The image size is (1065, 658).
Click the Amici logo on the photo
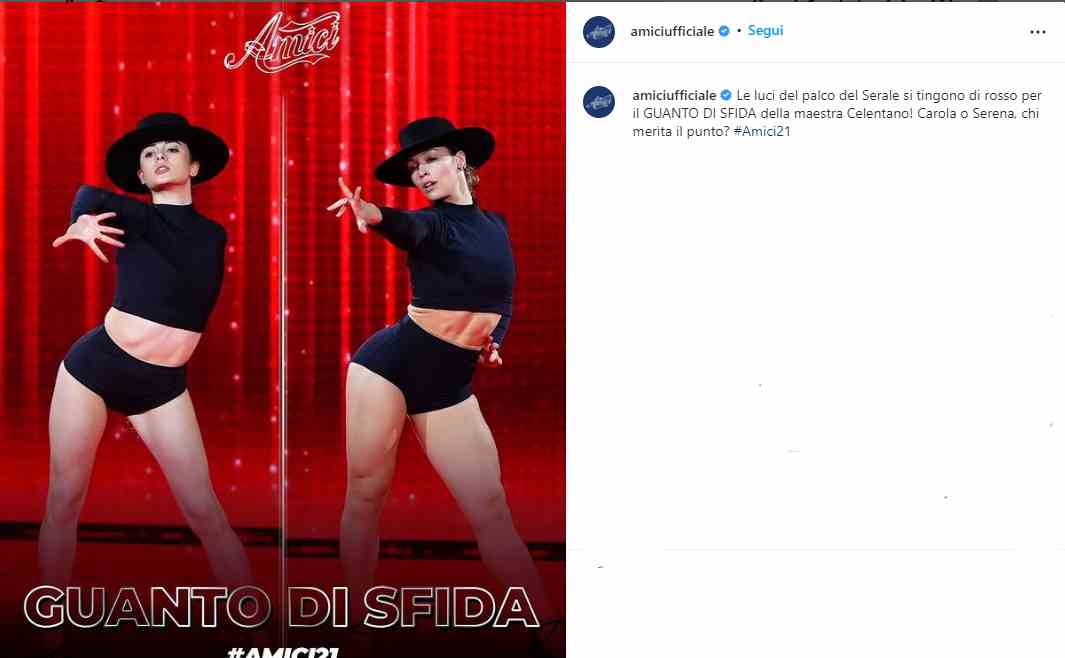pyautogui.click(x=282, y=42)
